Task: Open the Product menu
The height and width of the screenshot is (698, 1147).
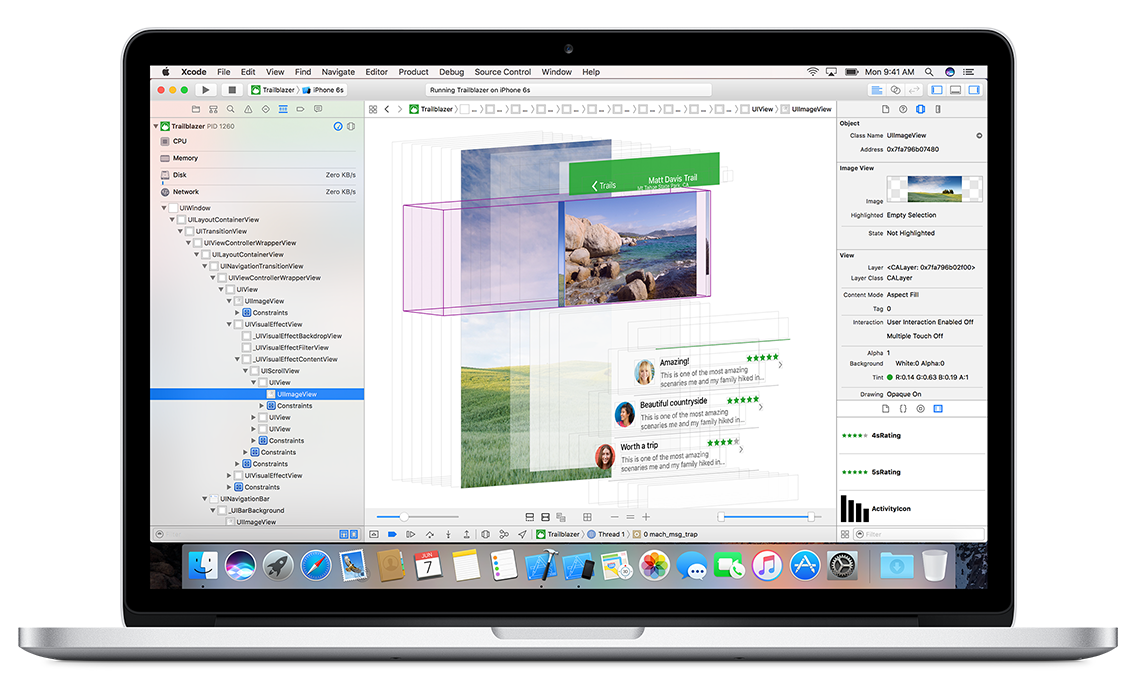Action: (x=413, y=72)
